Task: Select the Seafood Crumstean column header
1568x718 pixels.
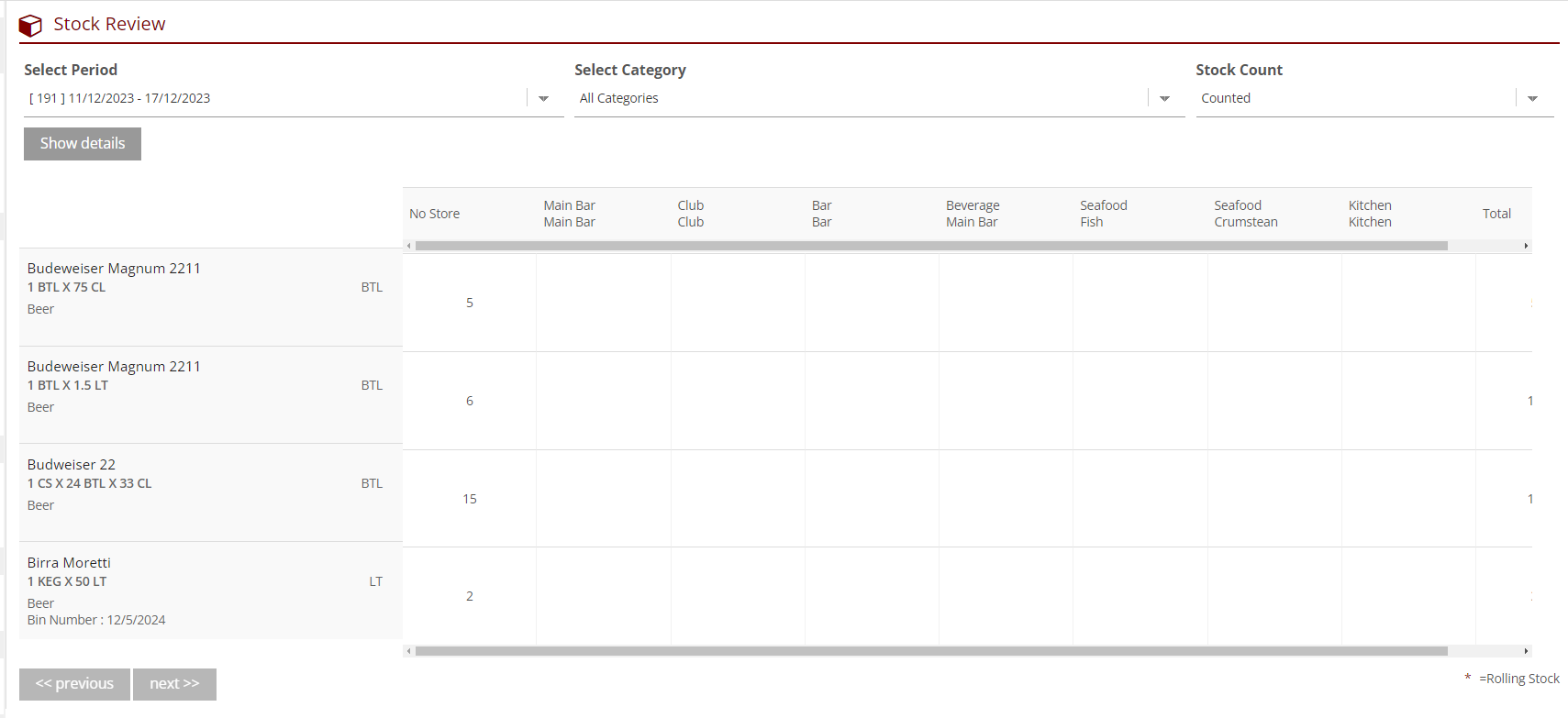Action: [1245, 214]
